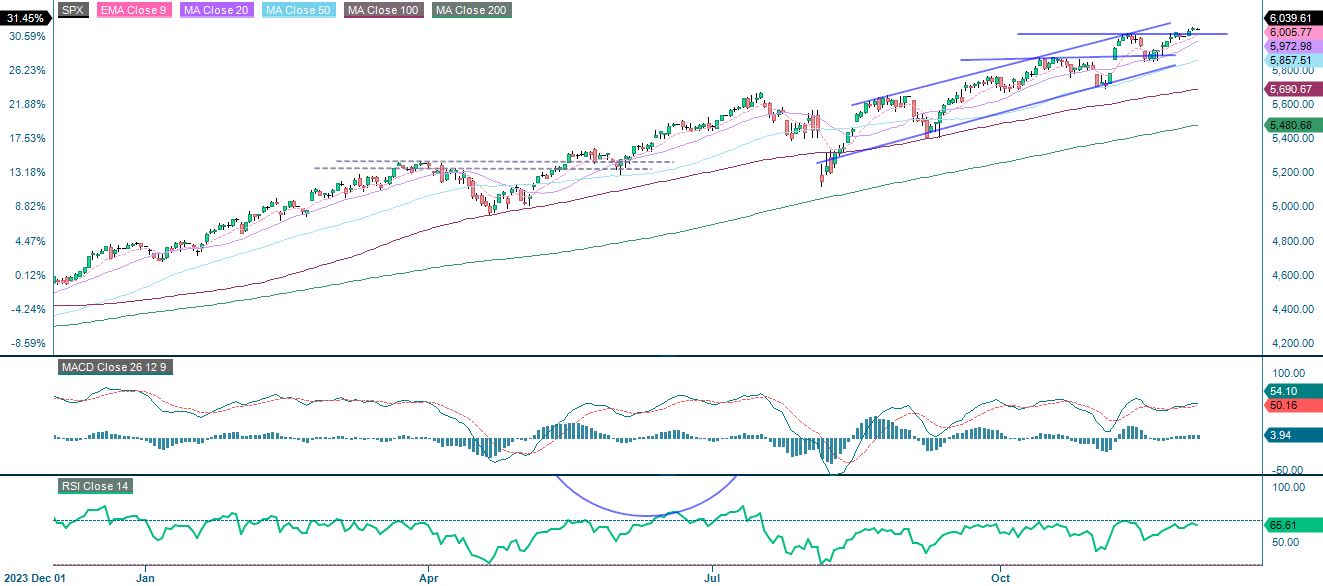Click the Oct time axis label
Screen dimensions: 1323x586
click(x=1001, y=578)
